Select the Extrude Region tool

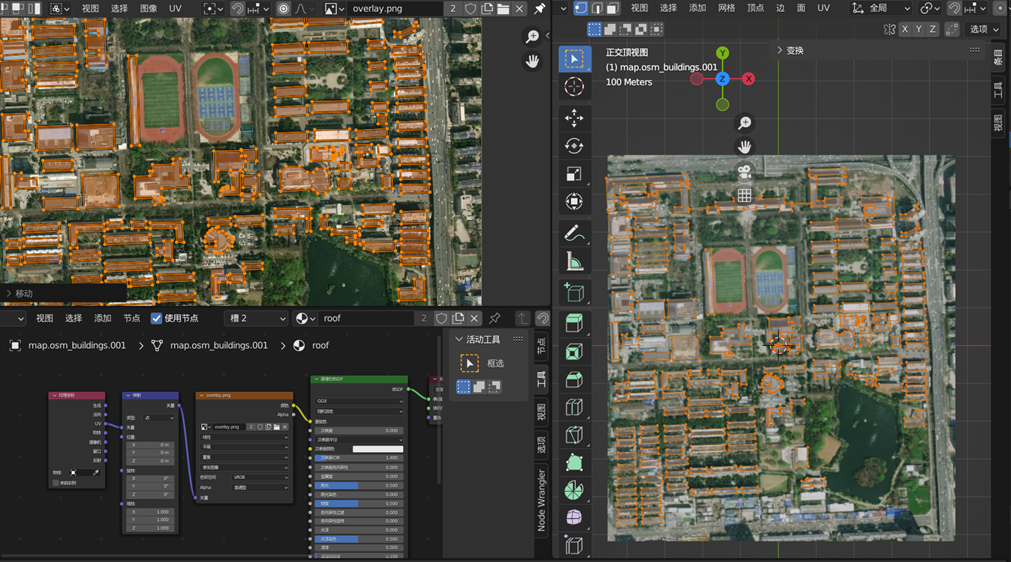coord(574,324)
